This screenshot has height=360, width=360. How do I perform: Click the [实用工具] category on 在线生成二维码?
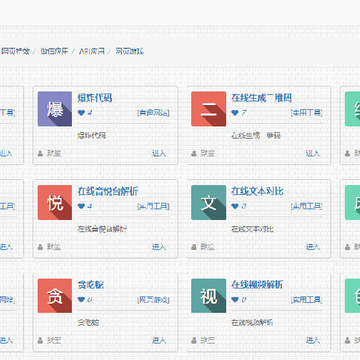(x=306, y=113)
